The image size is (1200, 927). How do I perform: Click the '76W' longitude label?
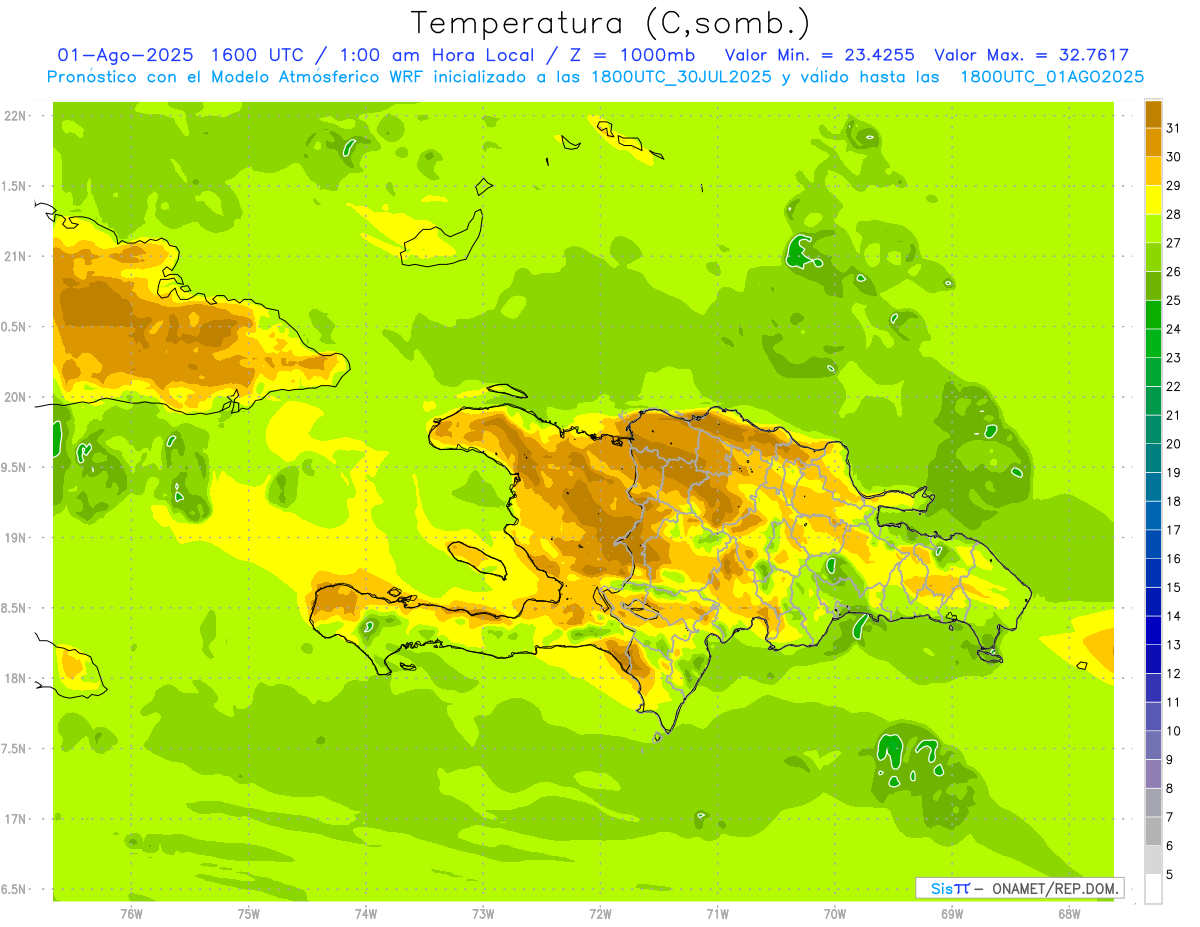(131, 914)
